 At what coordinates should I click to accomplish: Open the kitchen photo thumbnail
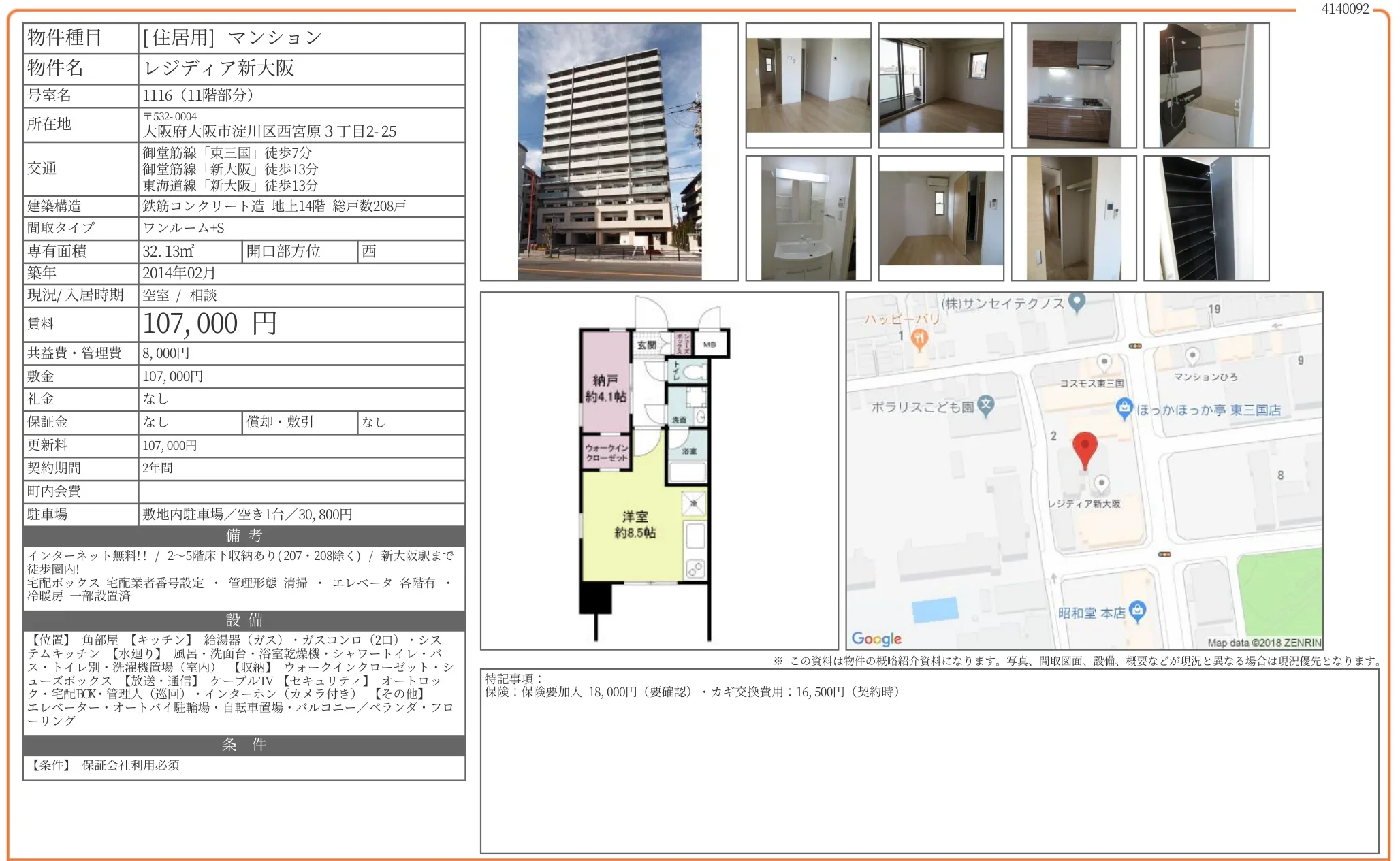click(x=1073, y=85)
